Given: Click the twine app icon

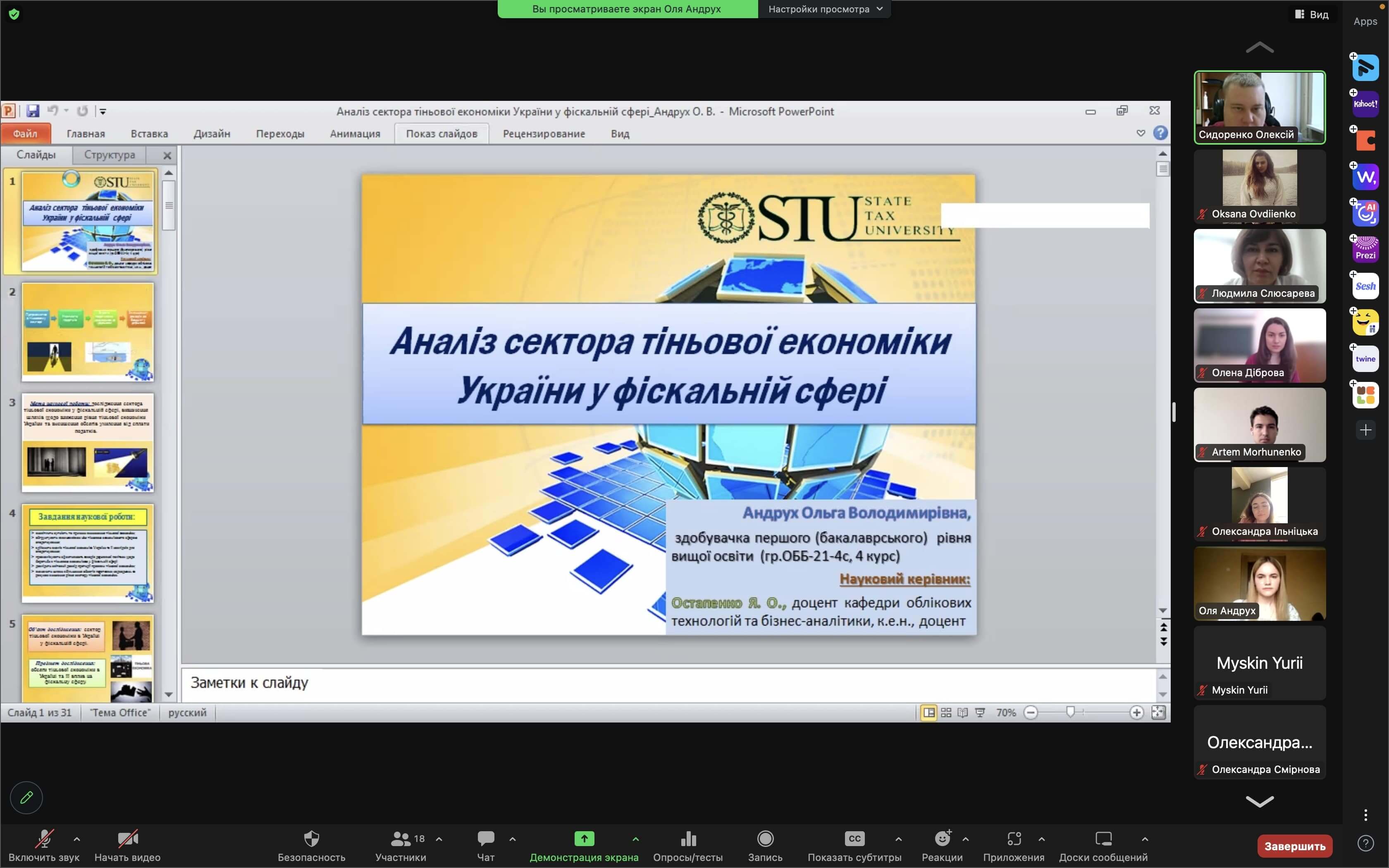Looking at the screenshot, I should [x=1365, y=359].
